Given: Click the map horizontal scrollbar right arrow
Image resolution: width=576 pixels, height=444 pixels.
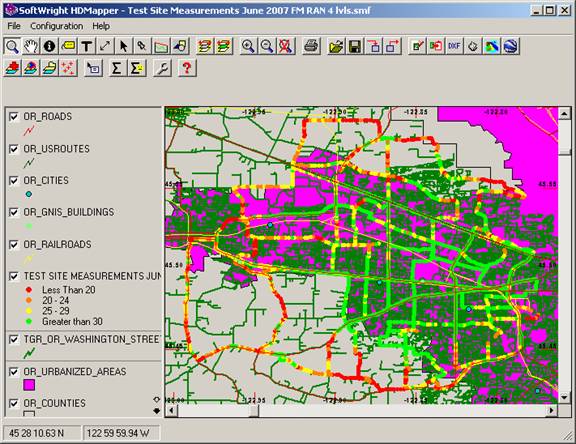Looking at the screenshot, I should coord(552,410).
